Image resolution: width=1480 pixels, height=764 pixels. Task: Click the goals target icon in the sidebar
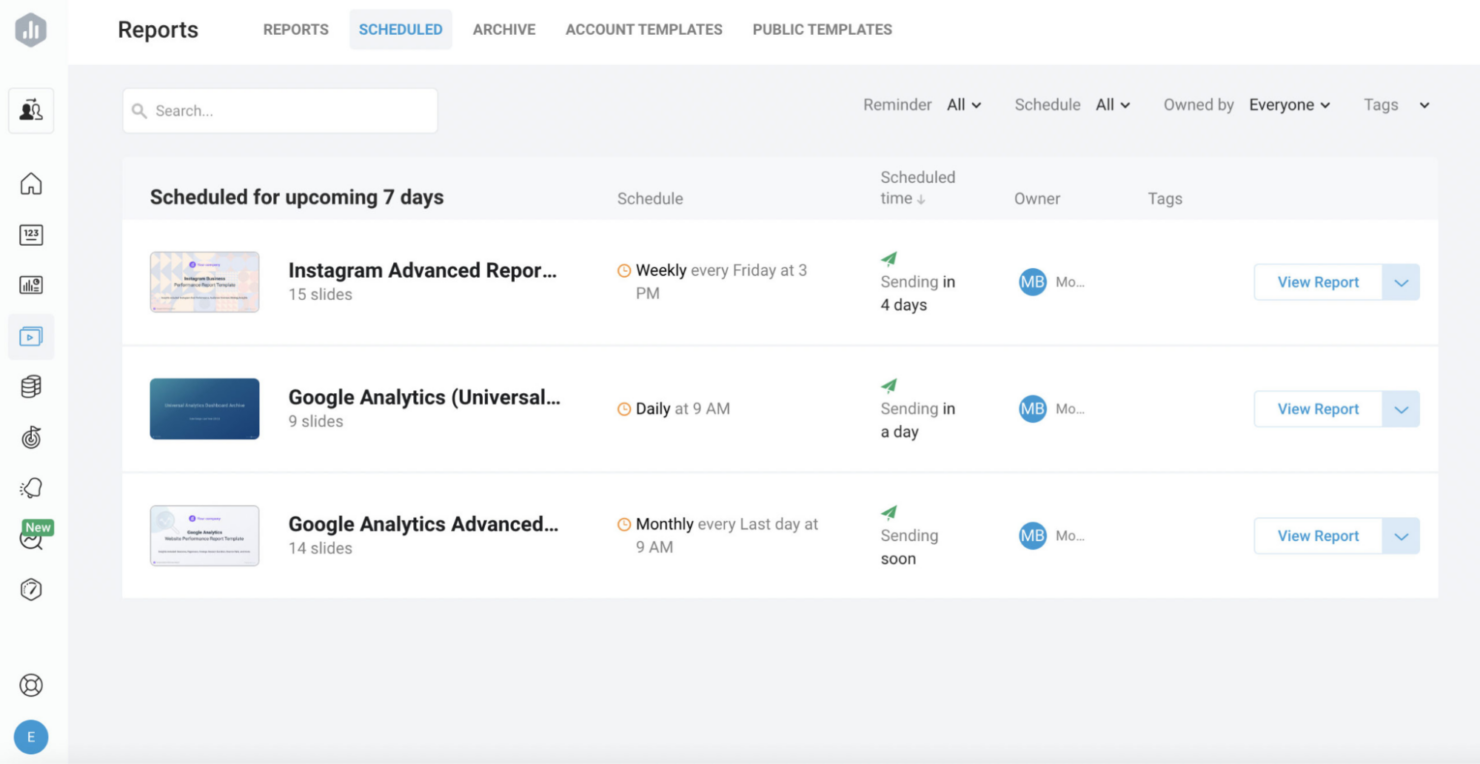point(30,437)
